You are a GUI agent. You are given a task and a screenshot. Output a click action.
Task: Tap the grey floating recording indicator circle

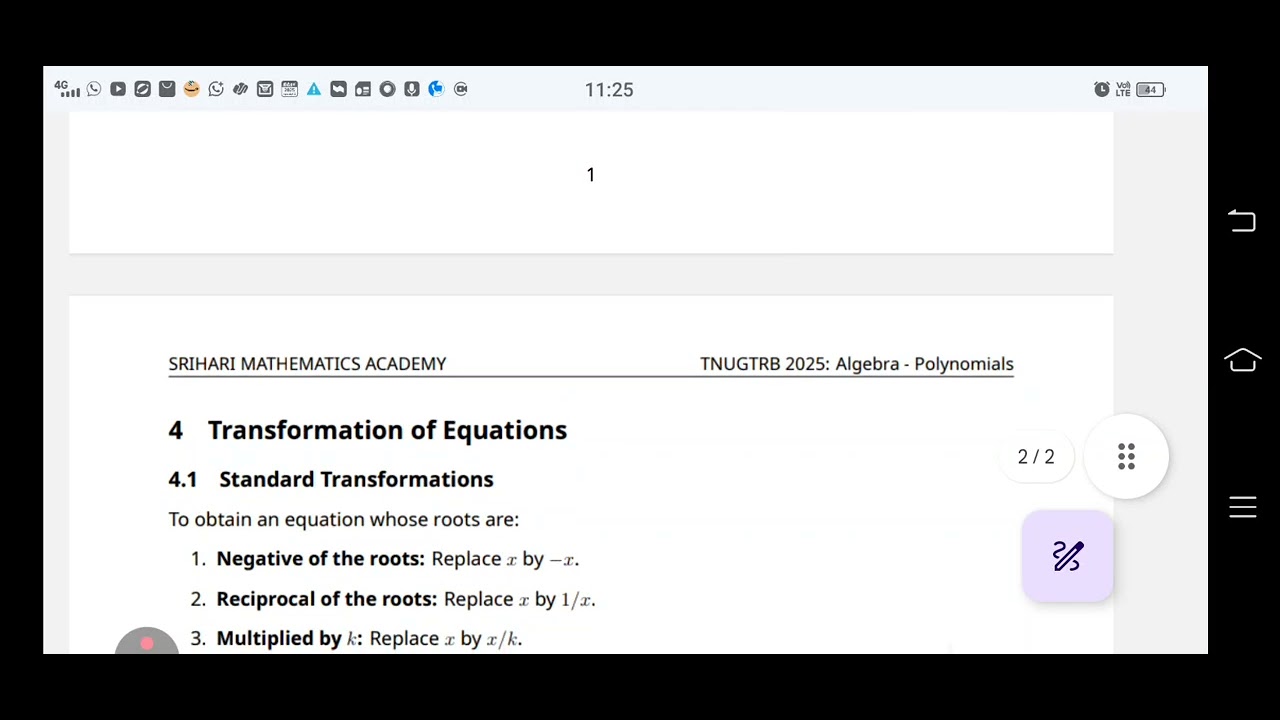[x=147, y=641]
